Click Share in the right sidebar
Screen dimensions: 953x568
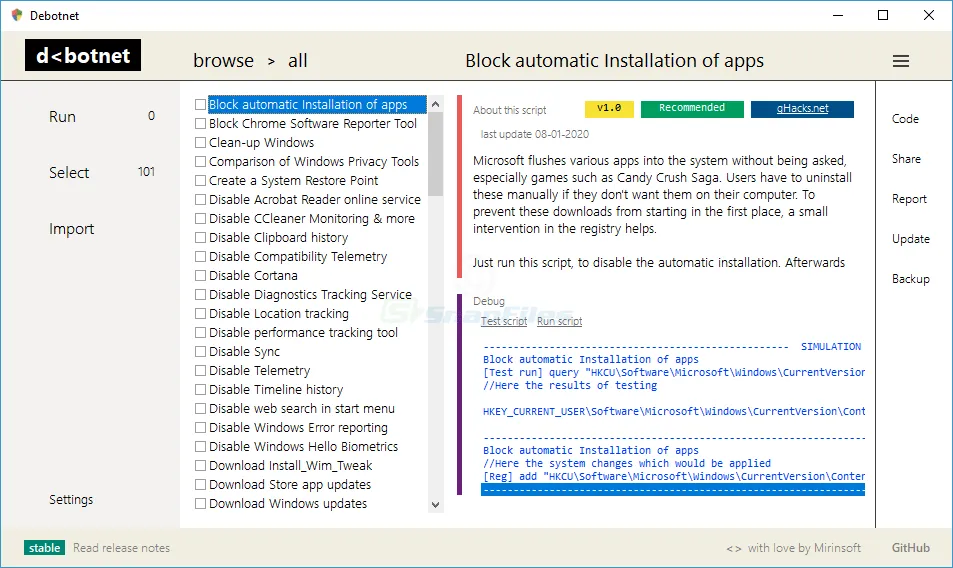(906, 159)
